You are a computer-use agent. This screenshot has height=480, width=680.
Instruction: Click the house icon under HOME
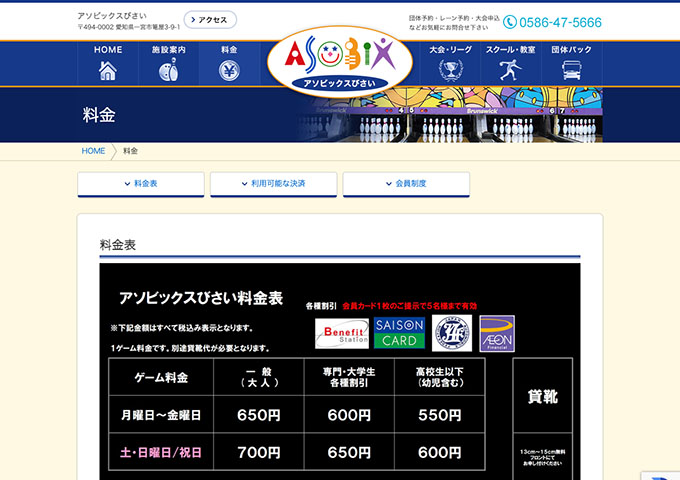pos(108,71)
